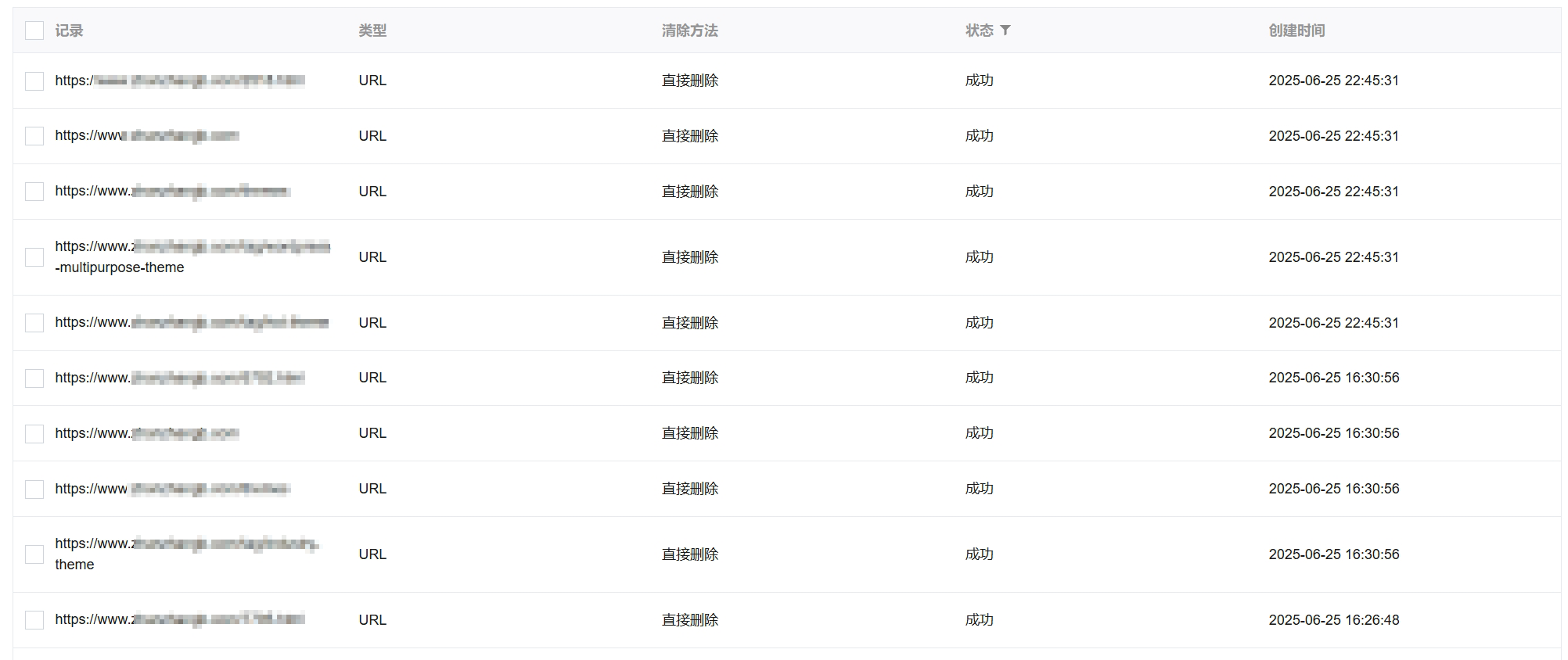
Task: Tick the checkbox beside the 16:30:56 row
Action: [34, 377]
